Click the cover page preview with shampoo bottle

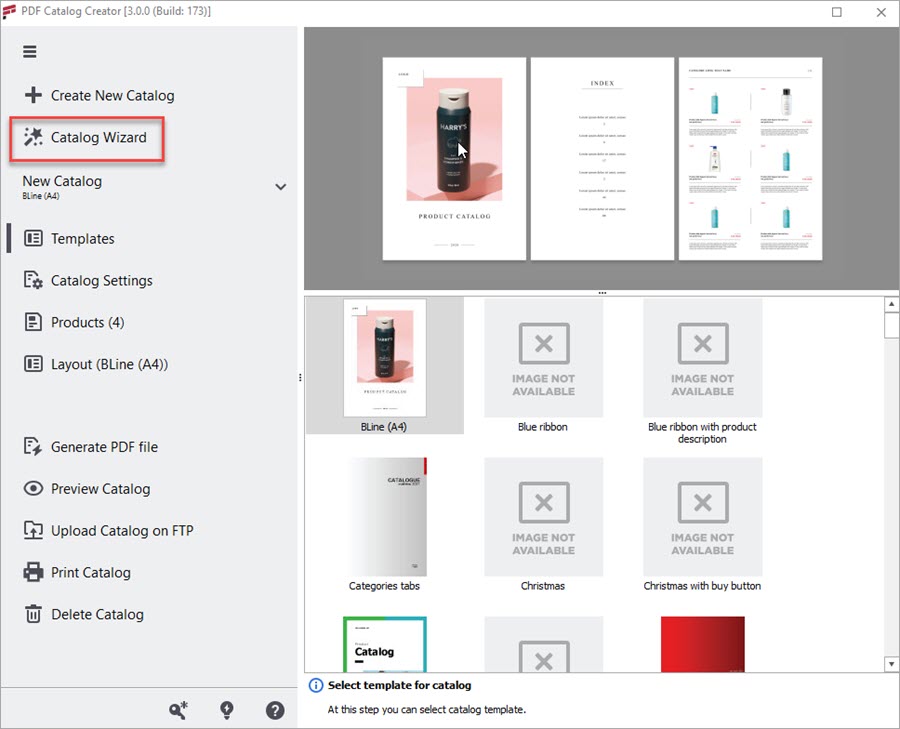(454, 158)
